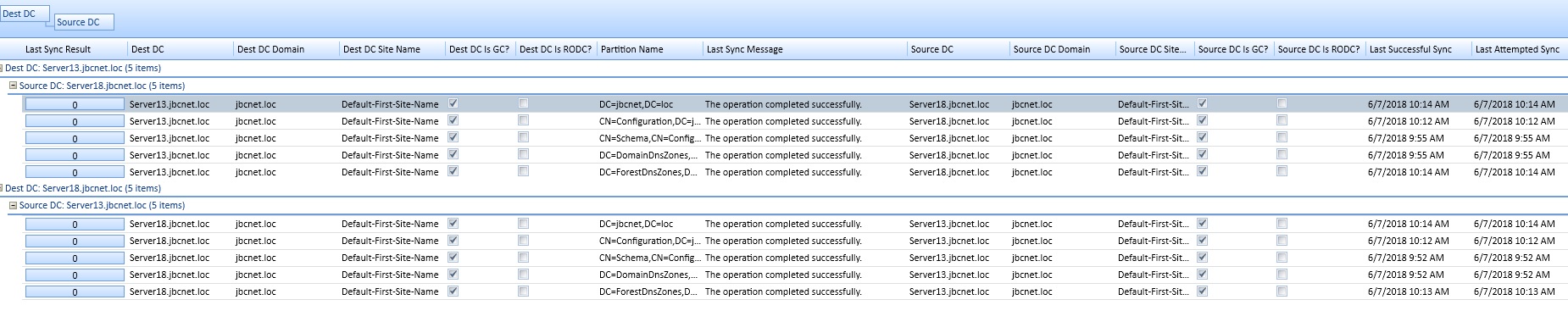Click the sync result bar in Server13 CN=Schema row
The width and height of the screenshot is (1568, 322).
[x=75, y=138]
